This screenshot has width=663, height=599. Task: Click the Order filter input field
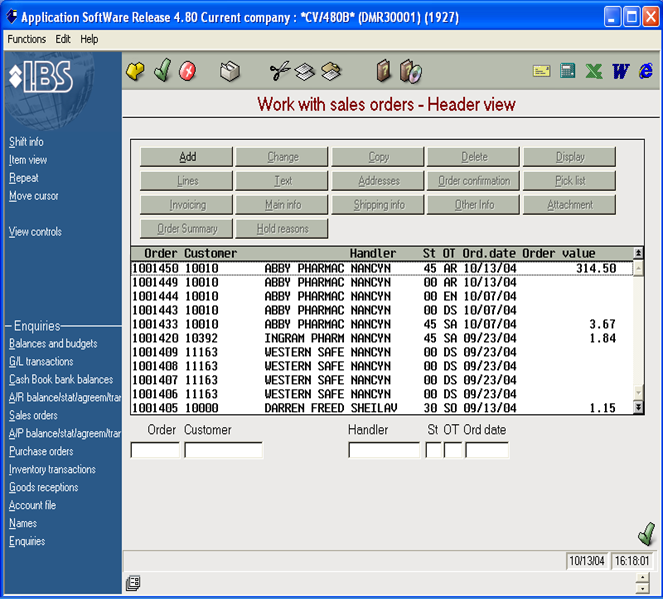coord(155,450)
